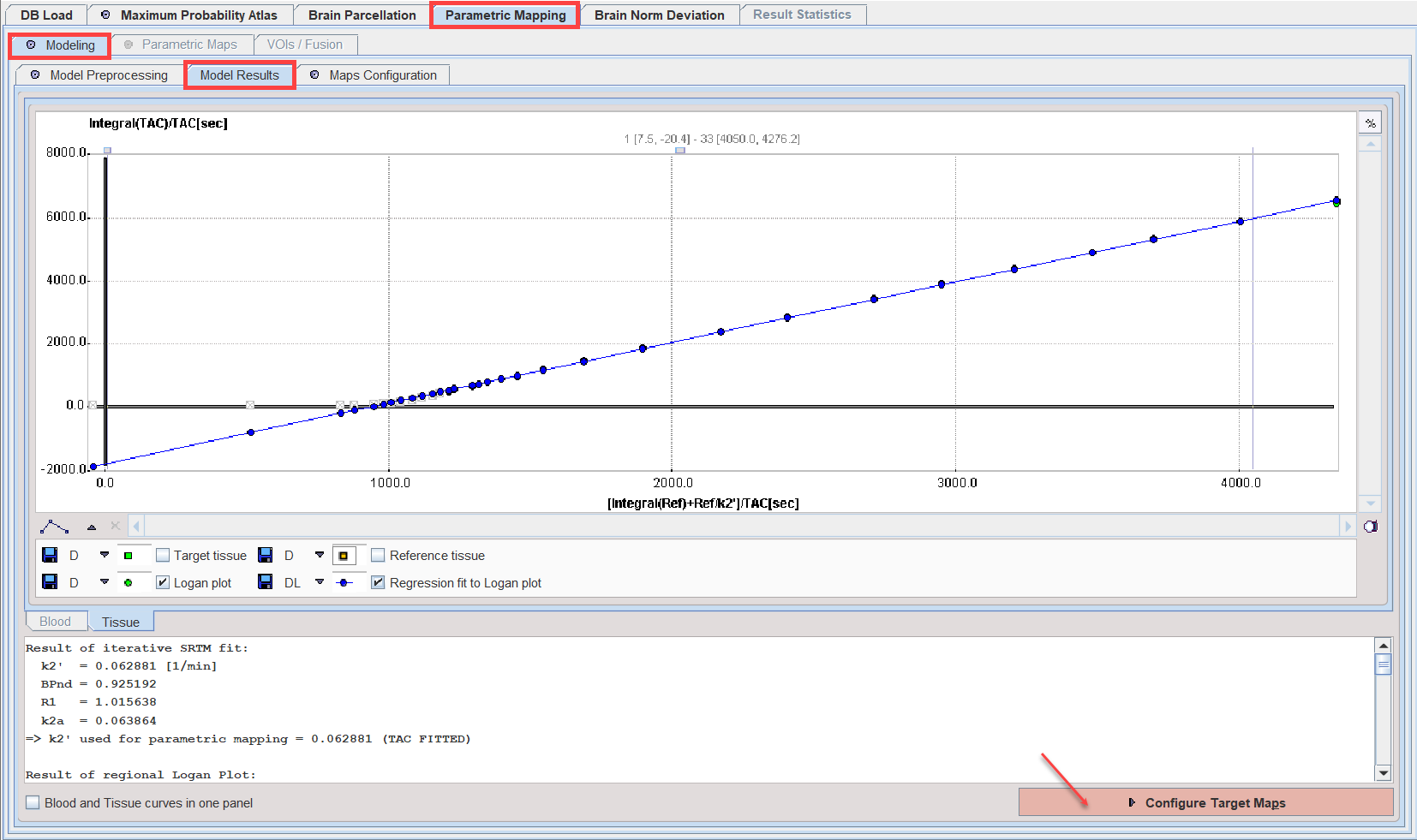The width and height of the screenshot is (1417, 840).
Task: Click the k2' = 0.062881 [1/min] line
Action: [x=129, y=666]
